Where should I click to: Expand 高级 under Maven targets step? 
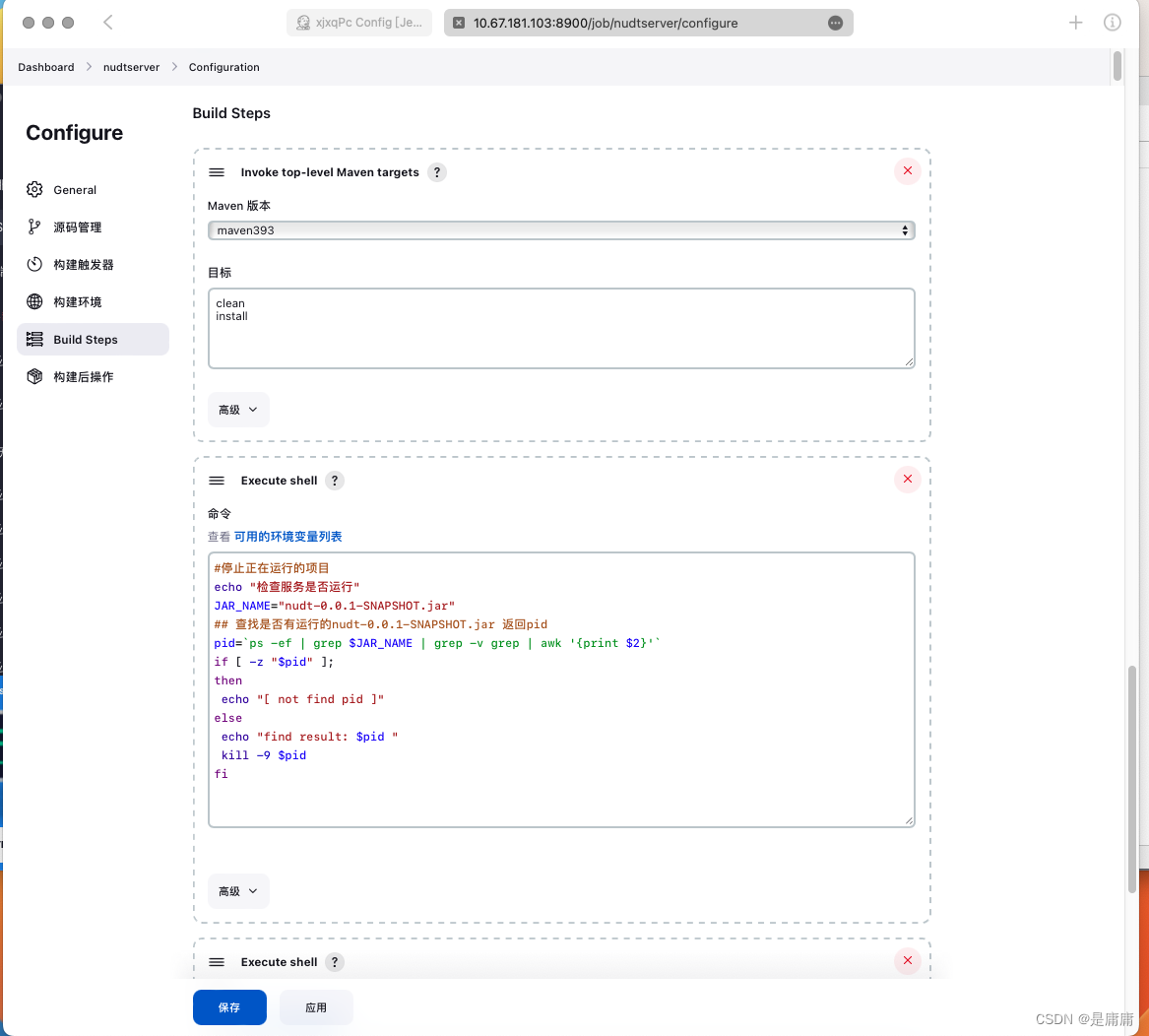tap(238, 410)
